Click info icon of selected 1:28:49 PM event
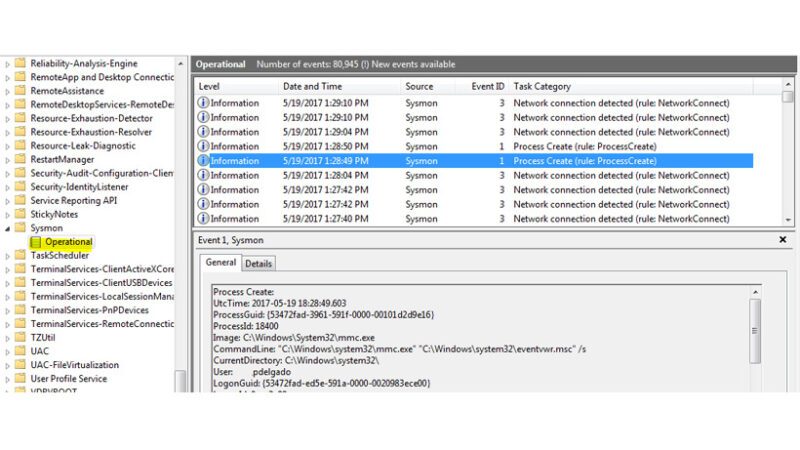The height and width of the screenshot is (450, 800). 203,161
